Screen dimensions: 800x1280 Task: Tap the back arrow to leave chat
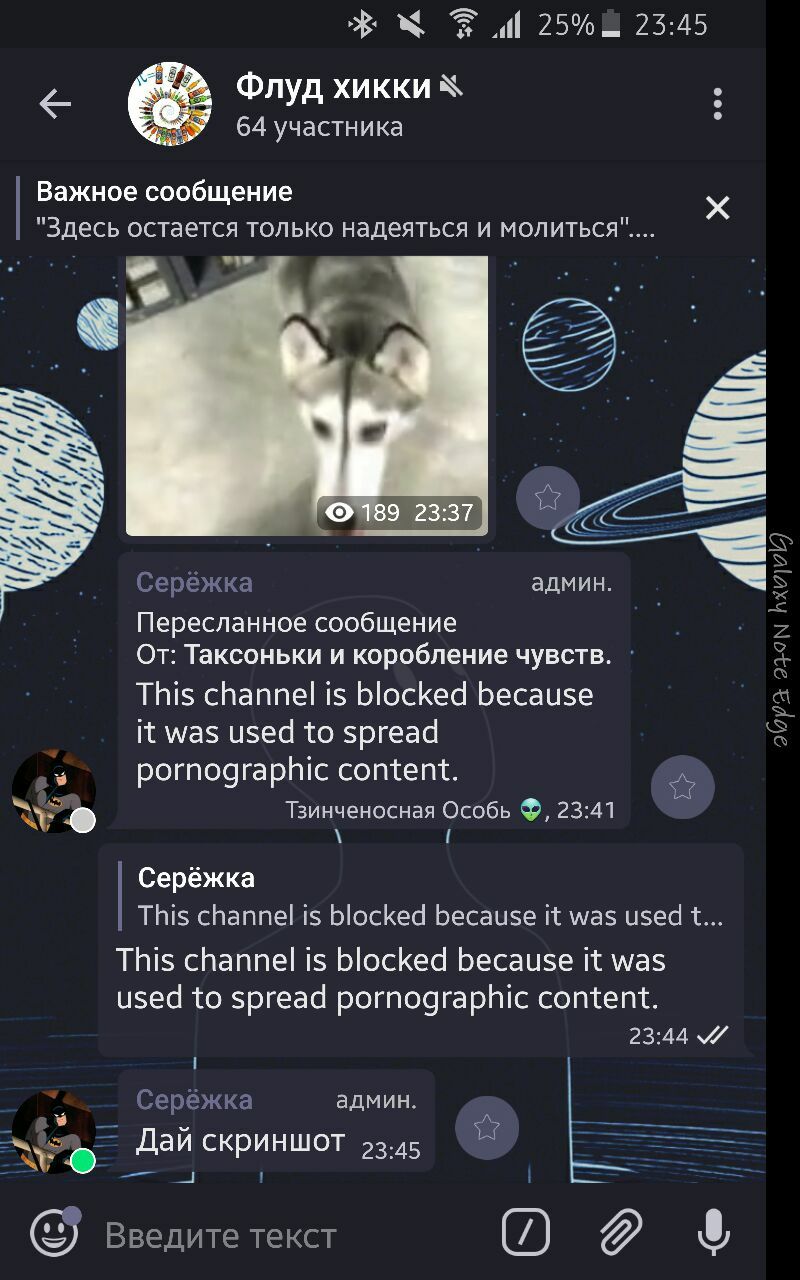coord(55,104)
